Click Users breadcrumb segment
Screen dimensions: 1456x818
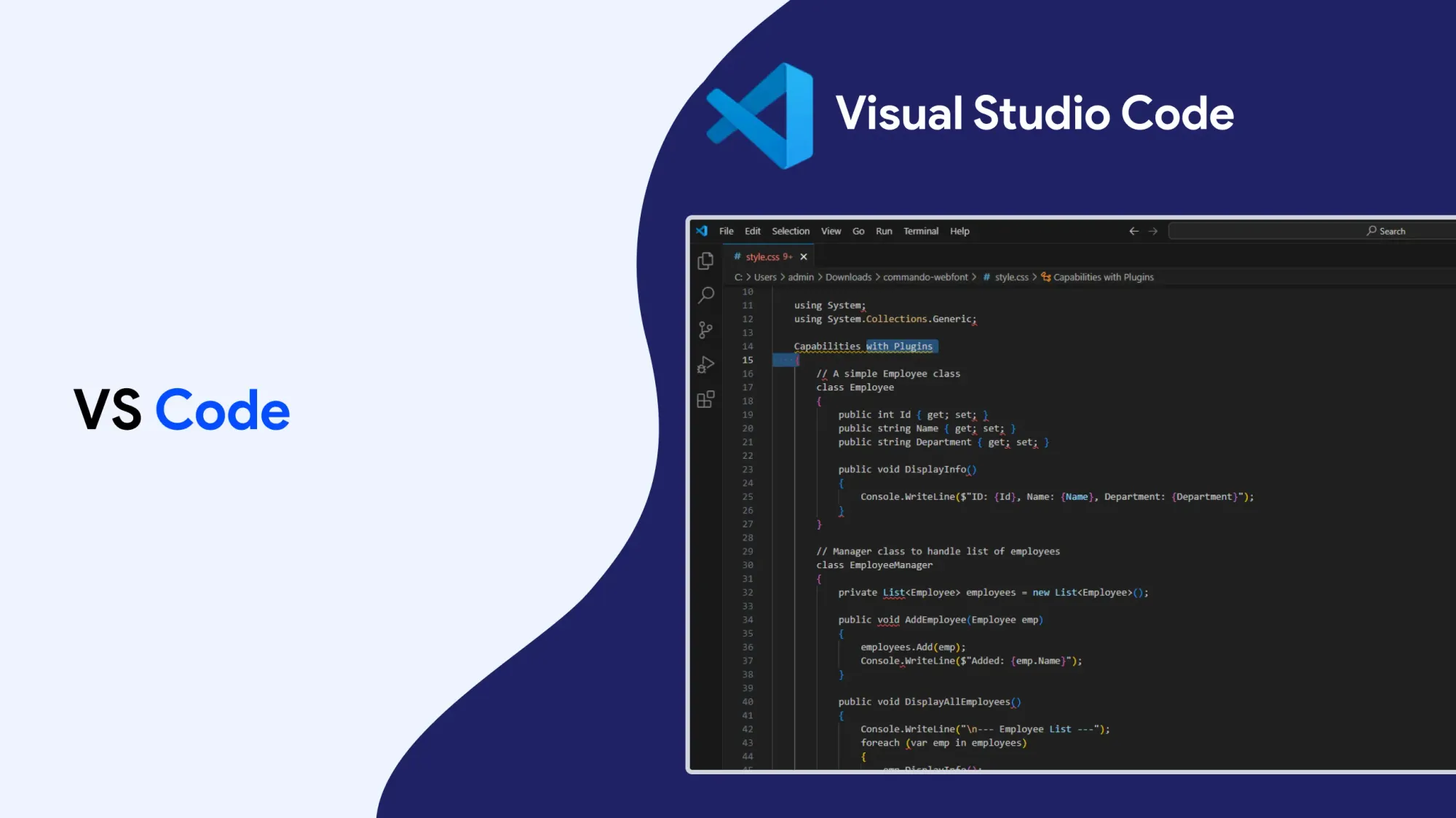point(765,277)
